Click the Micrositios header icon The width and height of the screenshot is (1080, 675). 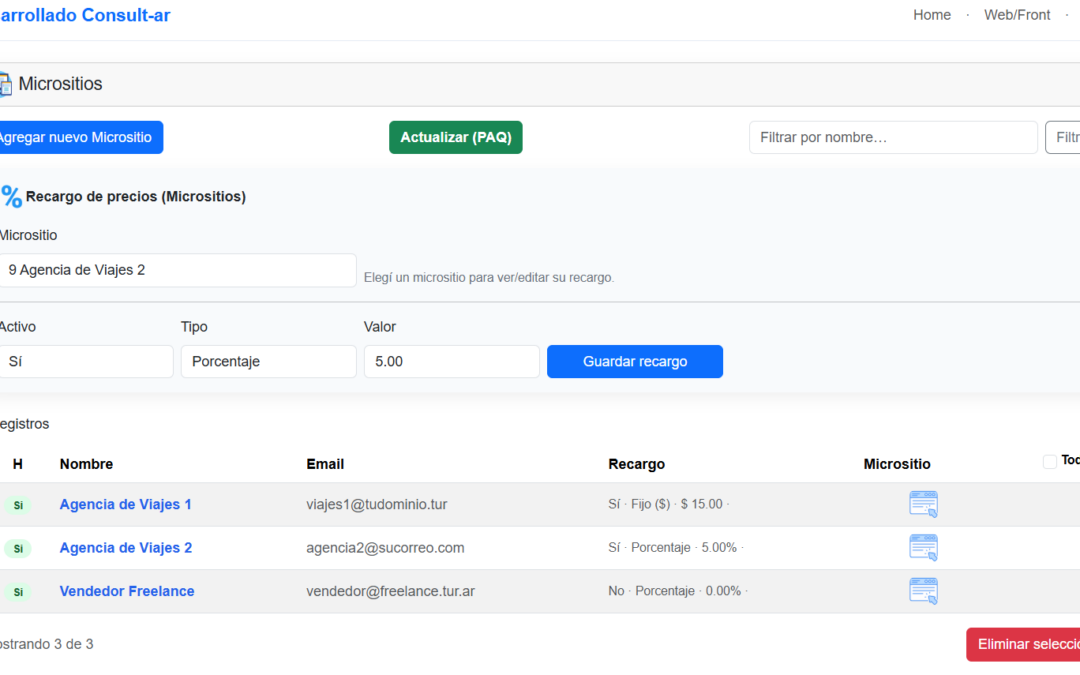5,85
